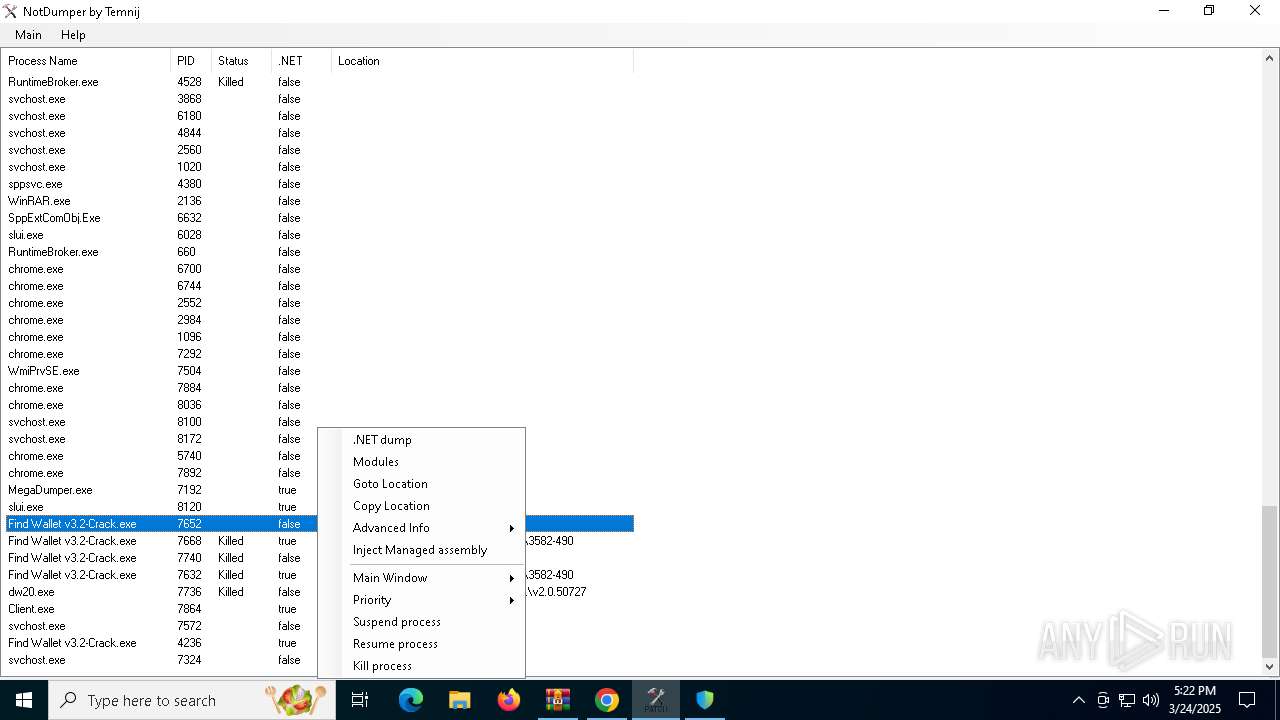
Task: Expand the Main Window submenu
Action: [x=422, y=578]
